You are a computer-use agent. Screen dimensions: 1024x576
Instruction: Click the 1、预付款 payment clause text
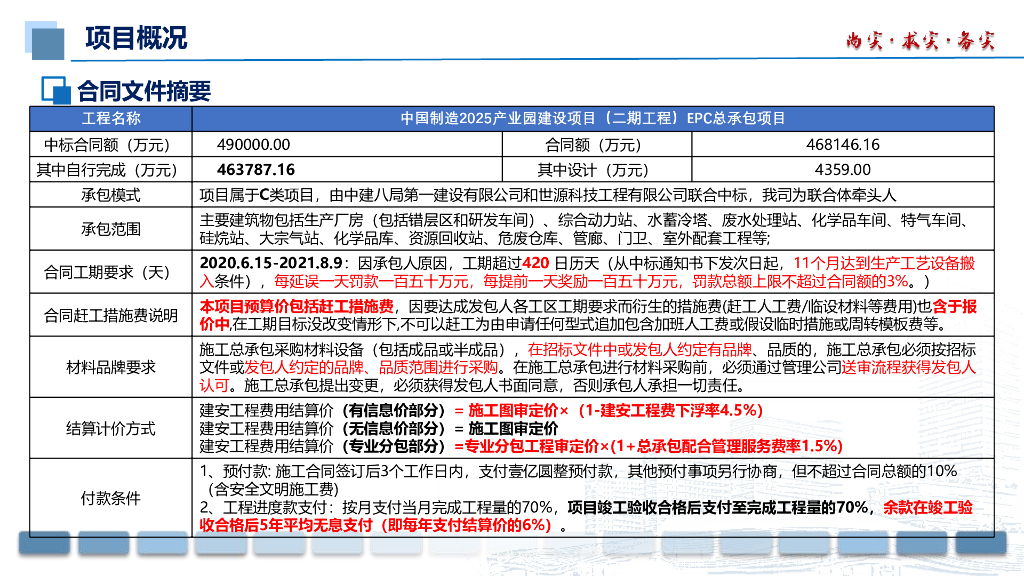point(579,480)
